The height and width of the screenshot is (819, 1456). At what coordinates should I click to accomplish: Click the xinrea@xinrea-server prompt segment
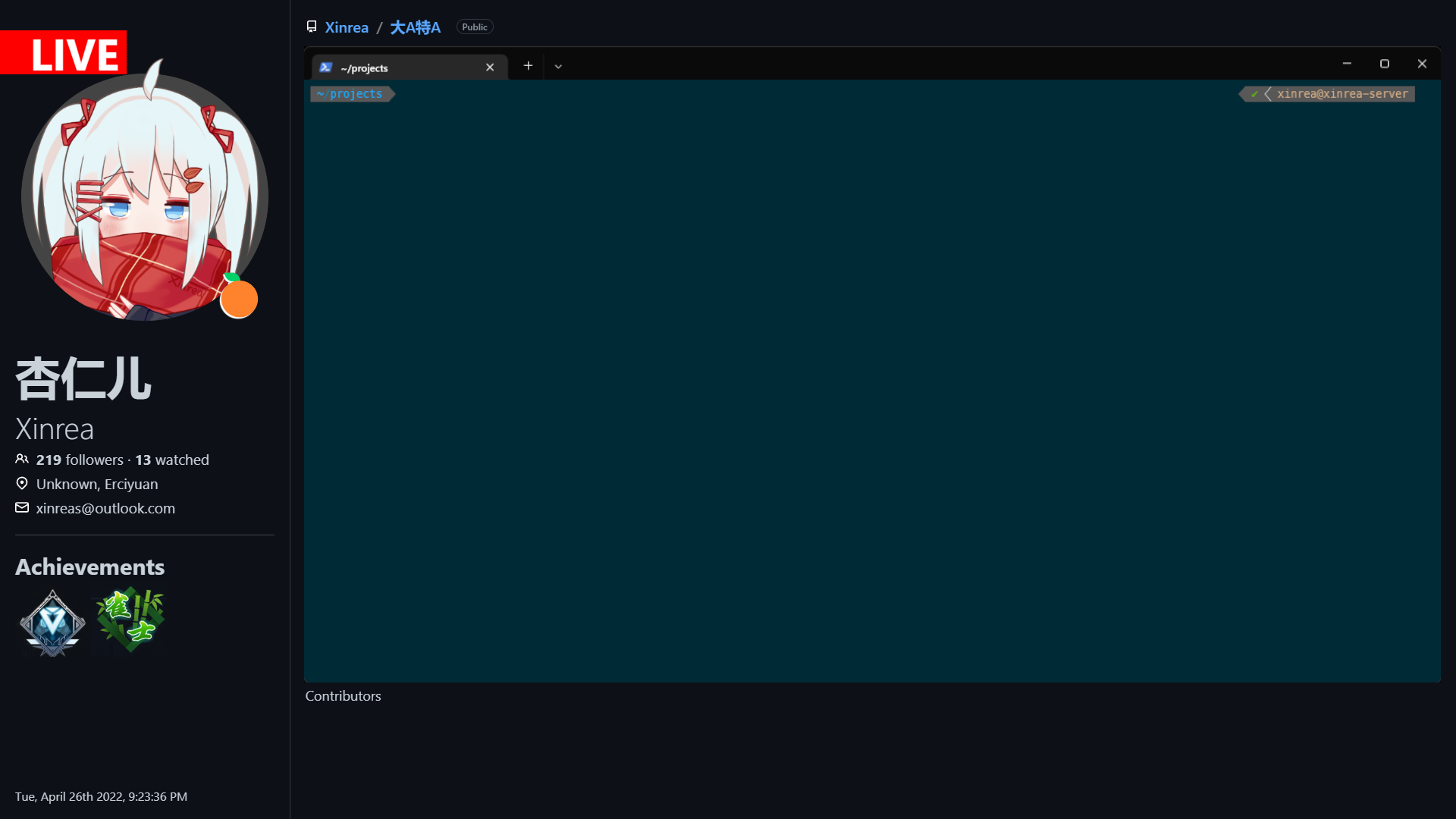(x=1341, y=94)
